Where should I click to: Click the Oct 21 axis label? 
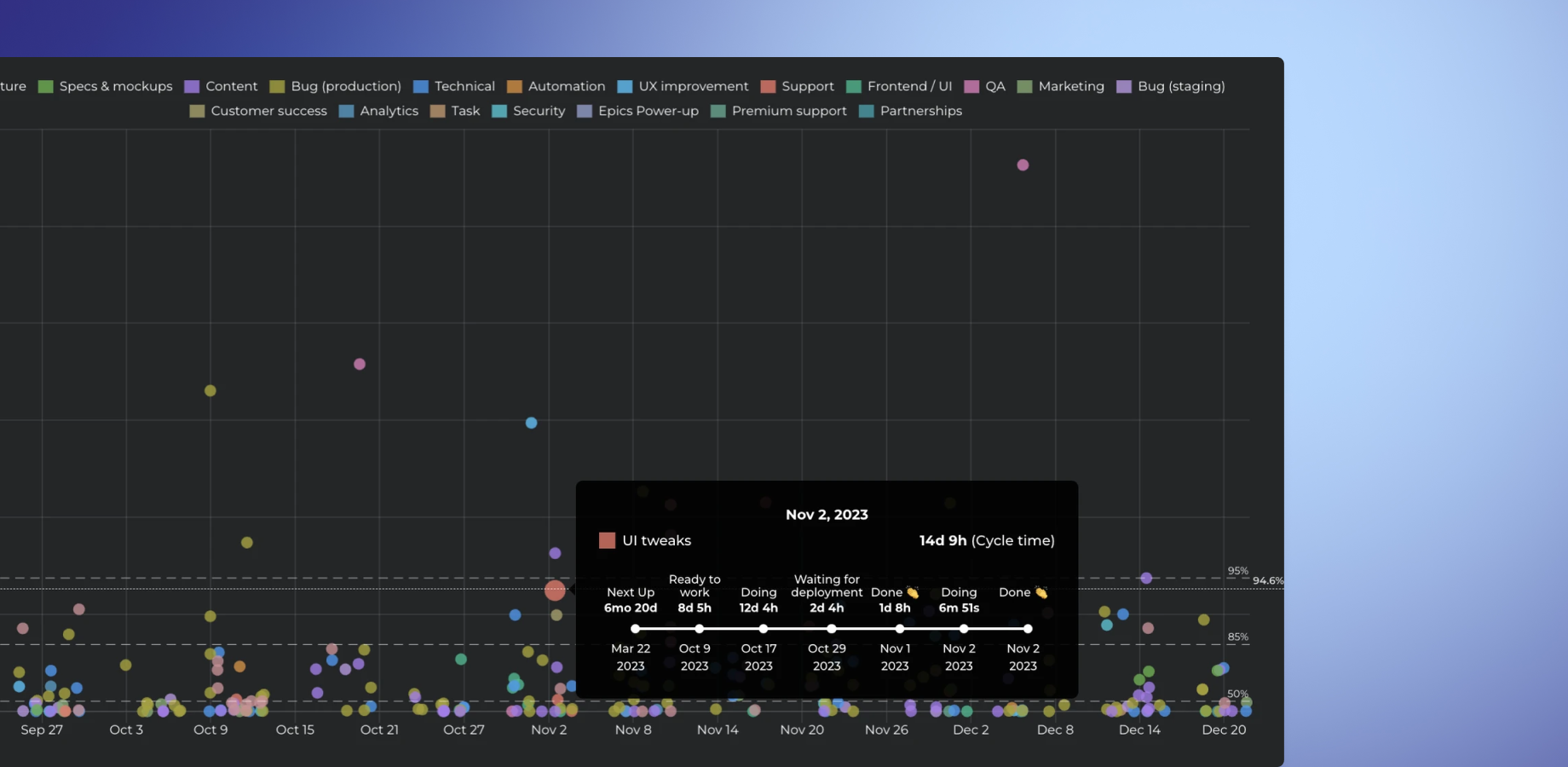(x=379, y=730)
